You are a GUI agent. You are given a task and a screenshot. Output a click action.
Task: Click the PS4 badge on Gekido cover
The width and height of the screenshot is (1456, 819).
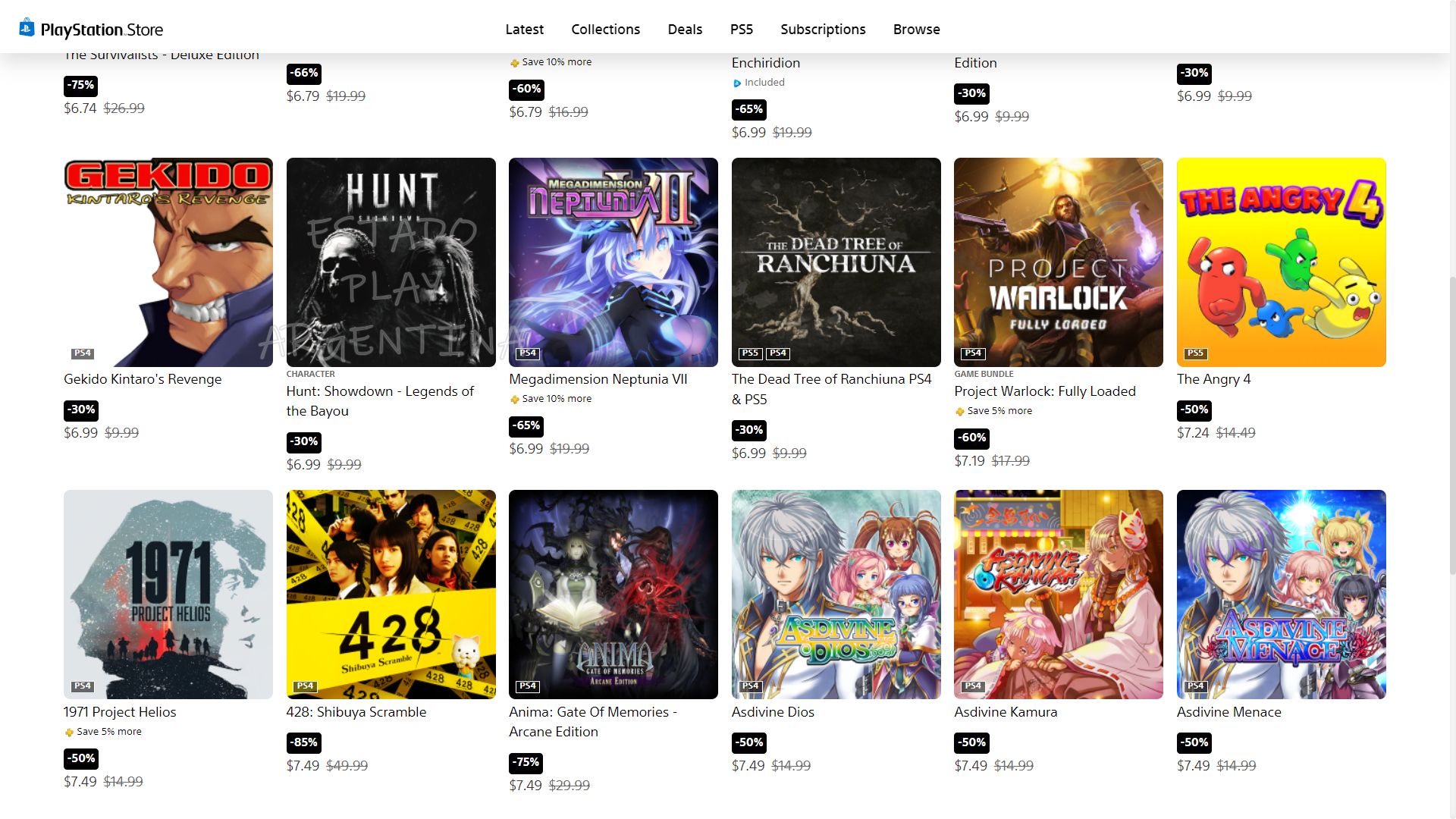(x=82, y=353)
